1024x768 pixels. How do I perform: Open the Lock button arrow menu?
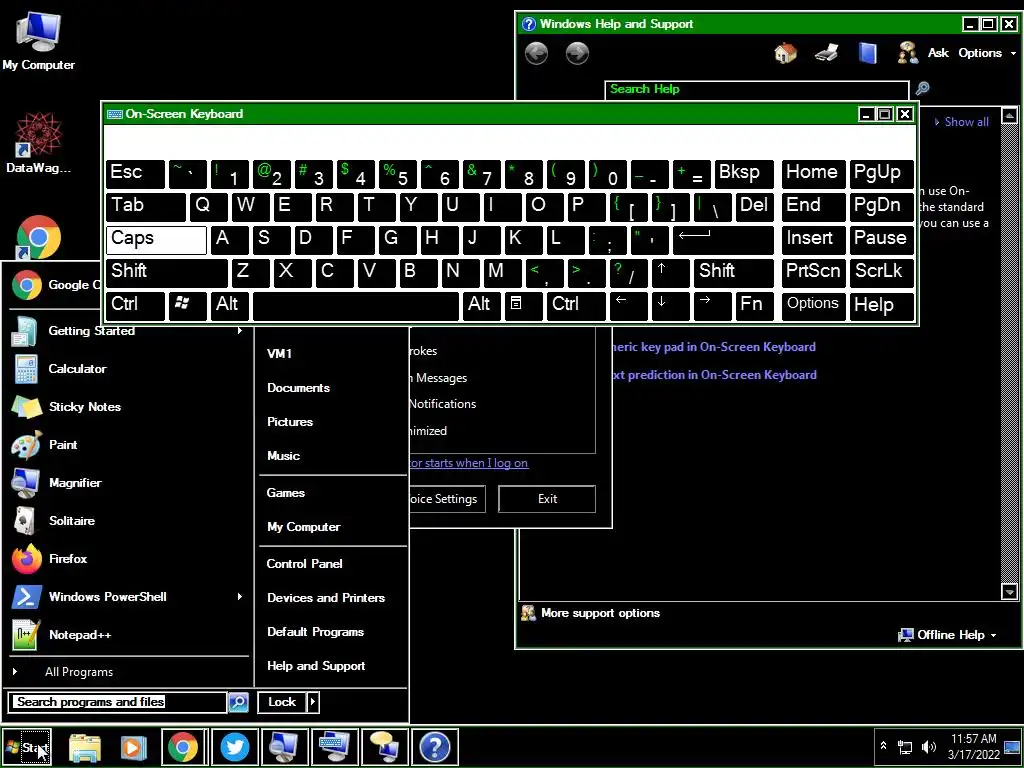pos(313,702)
